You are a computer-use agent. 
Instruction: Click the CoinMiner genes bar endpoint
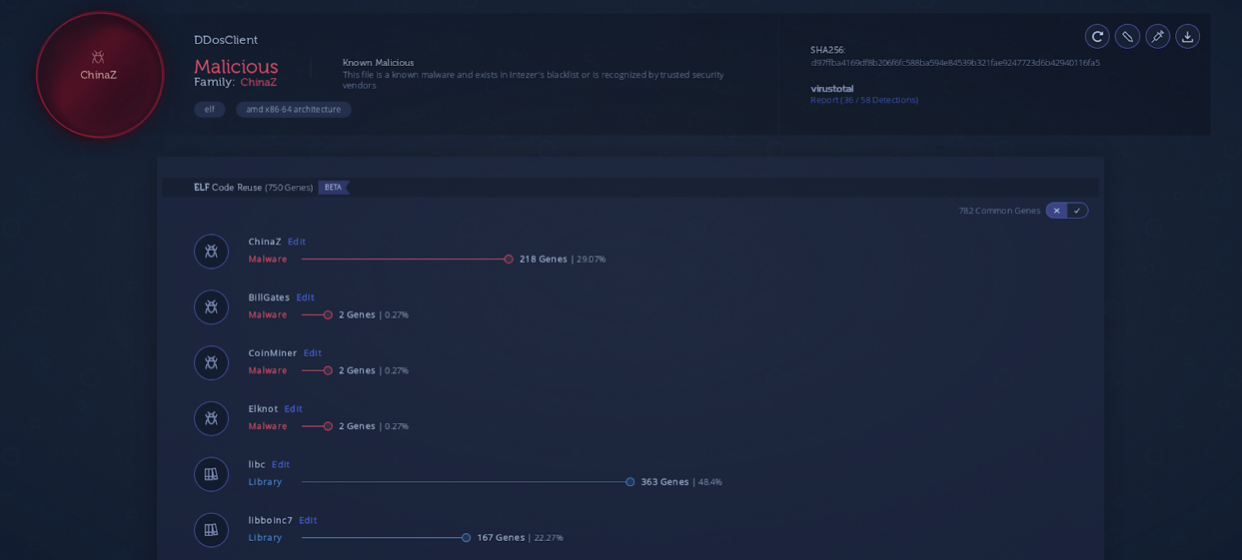pos(328,371)
